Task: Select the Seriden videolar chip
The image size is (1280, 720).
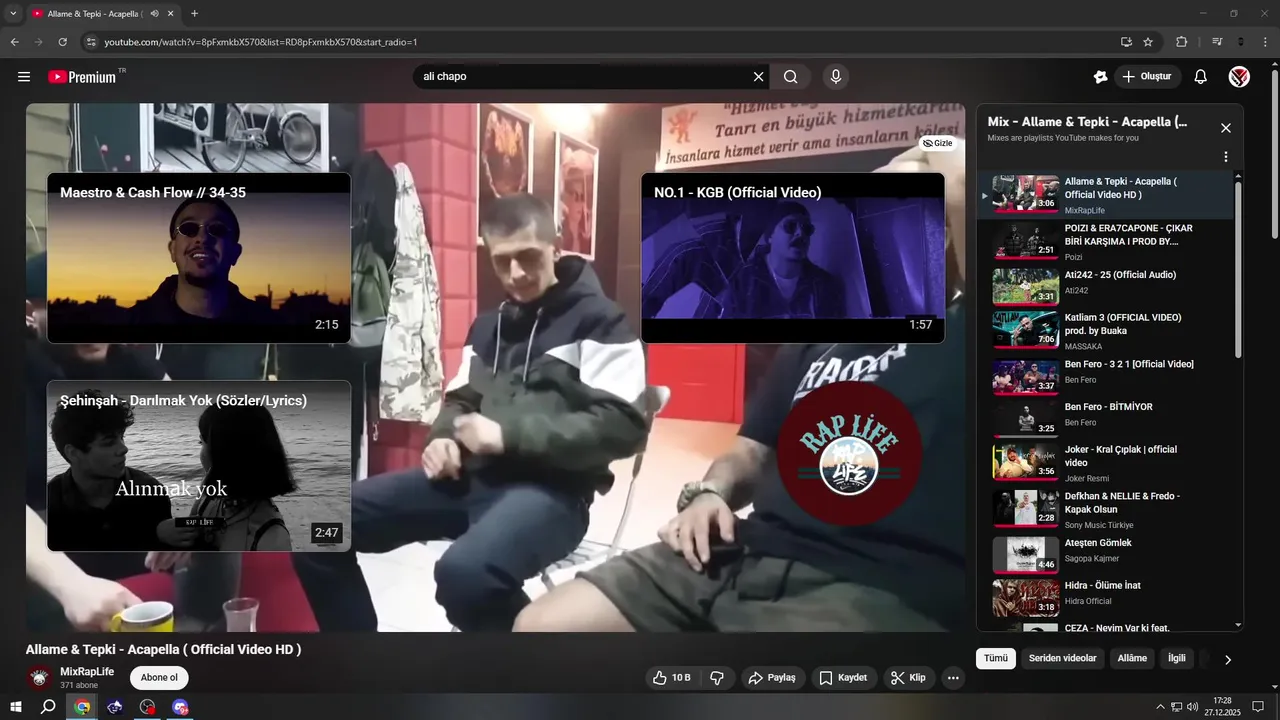Action: [x=1063, y=658]
